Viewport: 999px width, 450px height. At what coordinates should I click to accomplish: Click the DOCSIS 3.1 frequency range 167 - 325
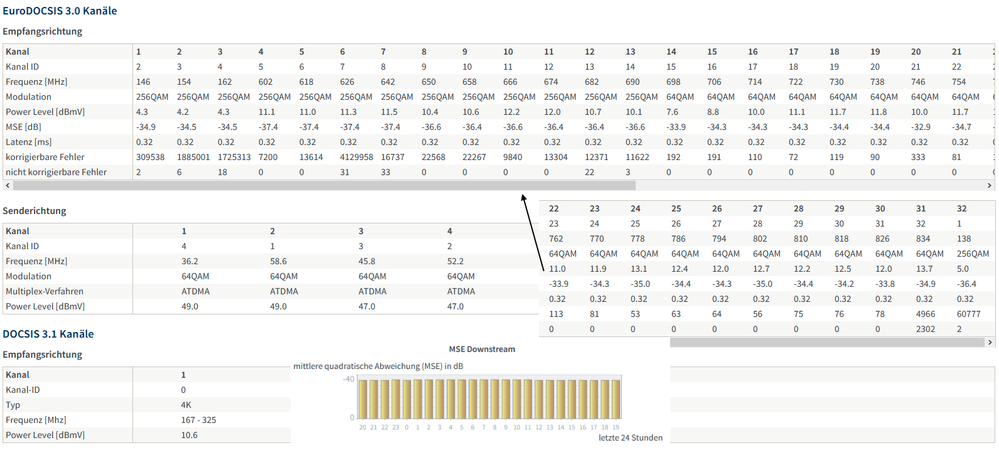coord(201,420)
